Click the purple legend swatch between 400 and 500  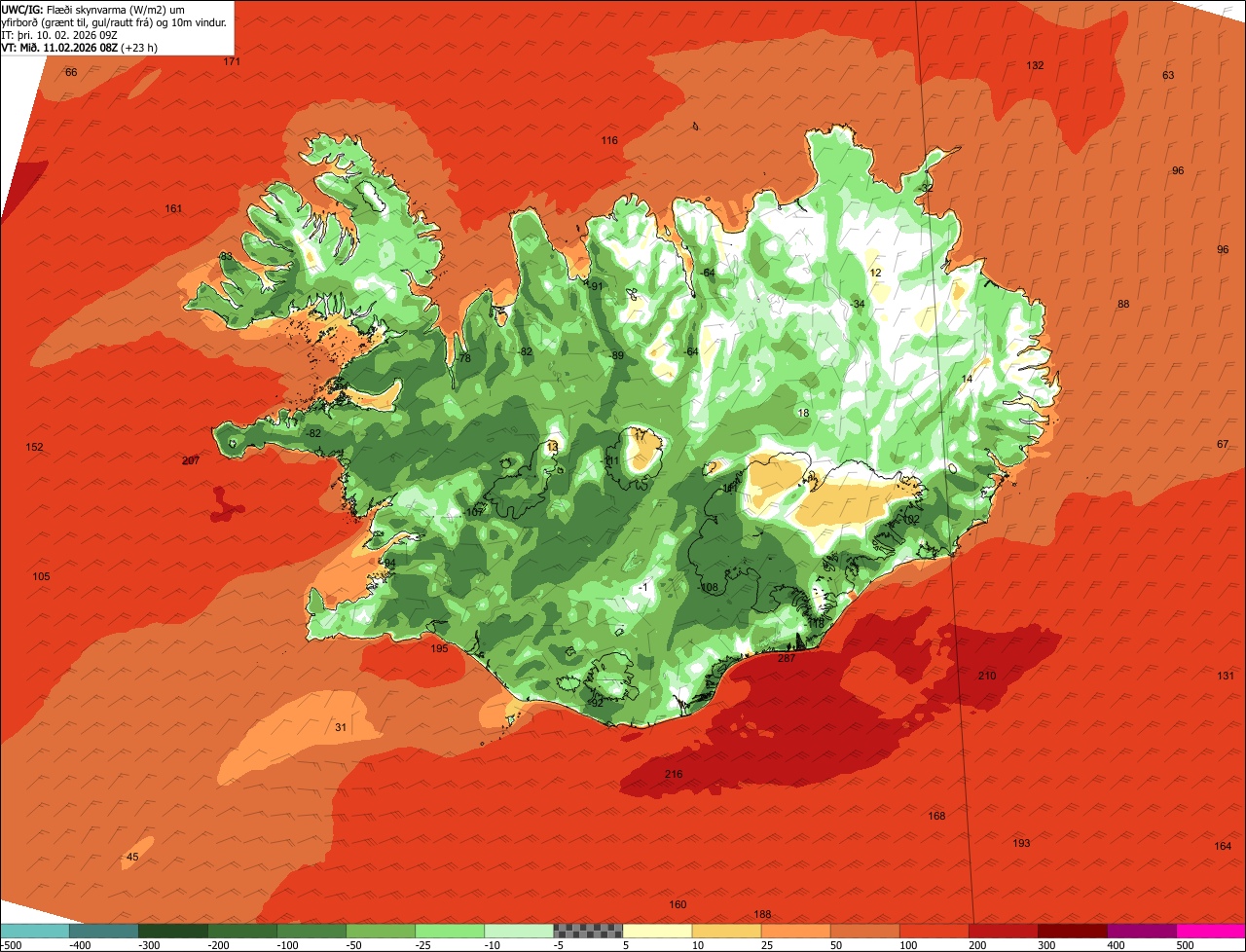pos(1142,931)
